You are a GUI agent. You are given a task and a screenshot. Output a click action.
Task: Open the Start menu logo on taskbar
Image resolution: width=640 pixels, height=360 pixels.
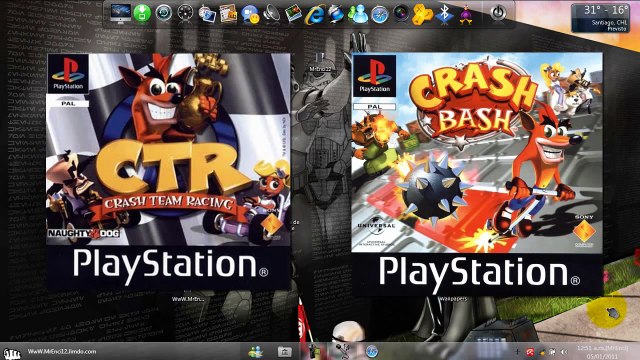click(x=11, y=353)
